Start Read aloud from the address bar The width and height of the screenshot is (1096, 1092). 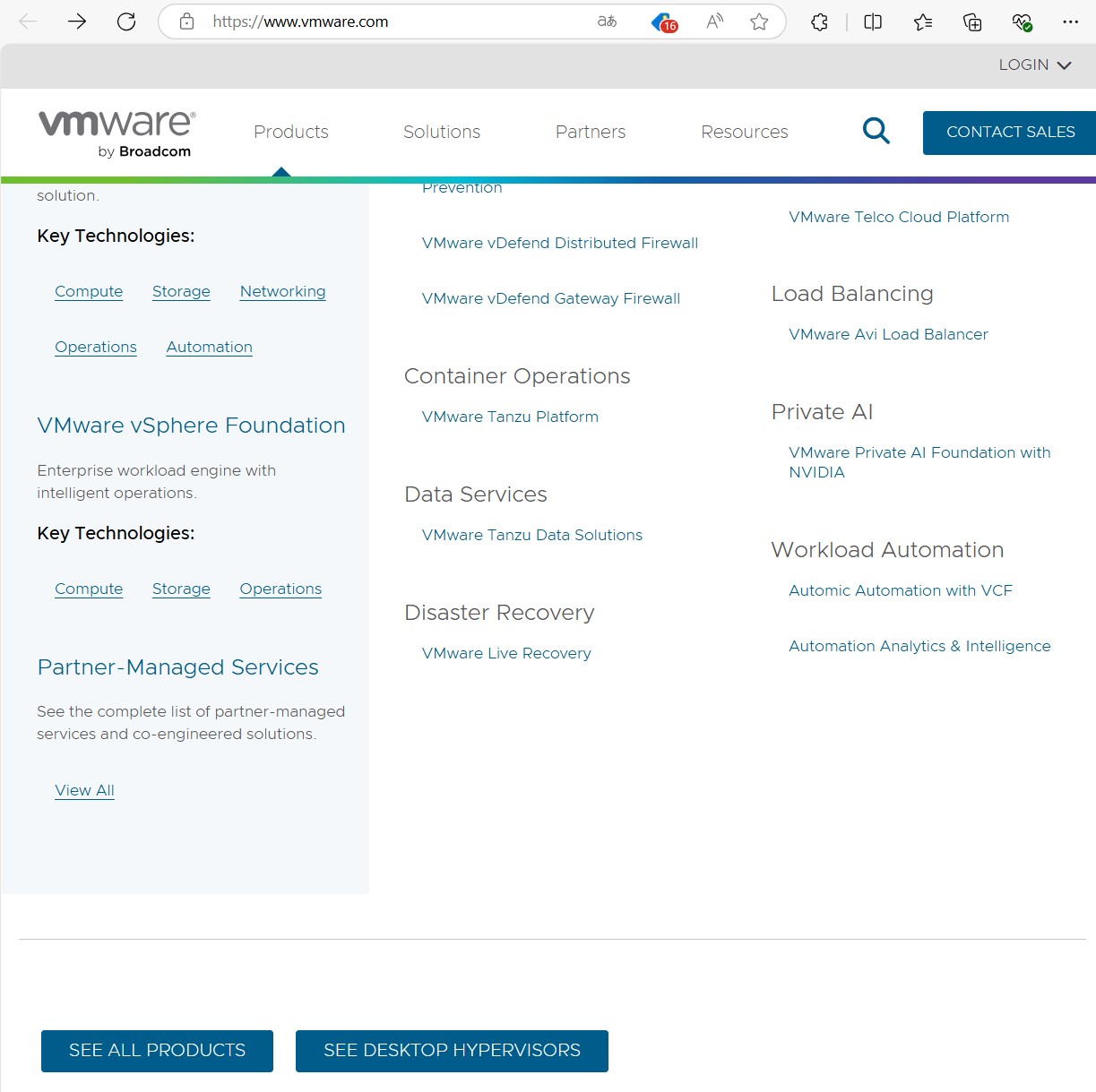[714, 21]
